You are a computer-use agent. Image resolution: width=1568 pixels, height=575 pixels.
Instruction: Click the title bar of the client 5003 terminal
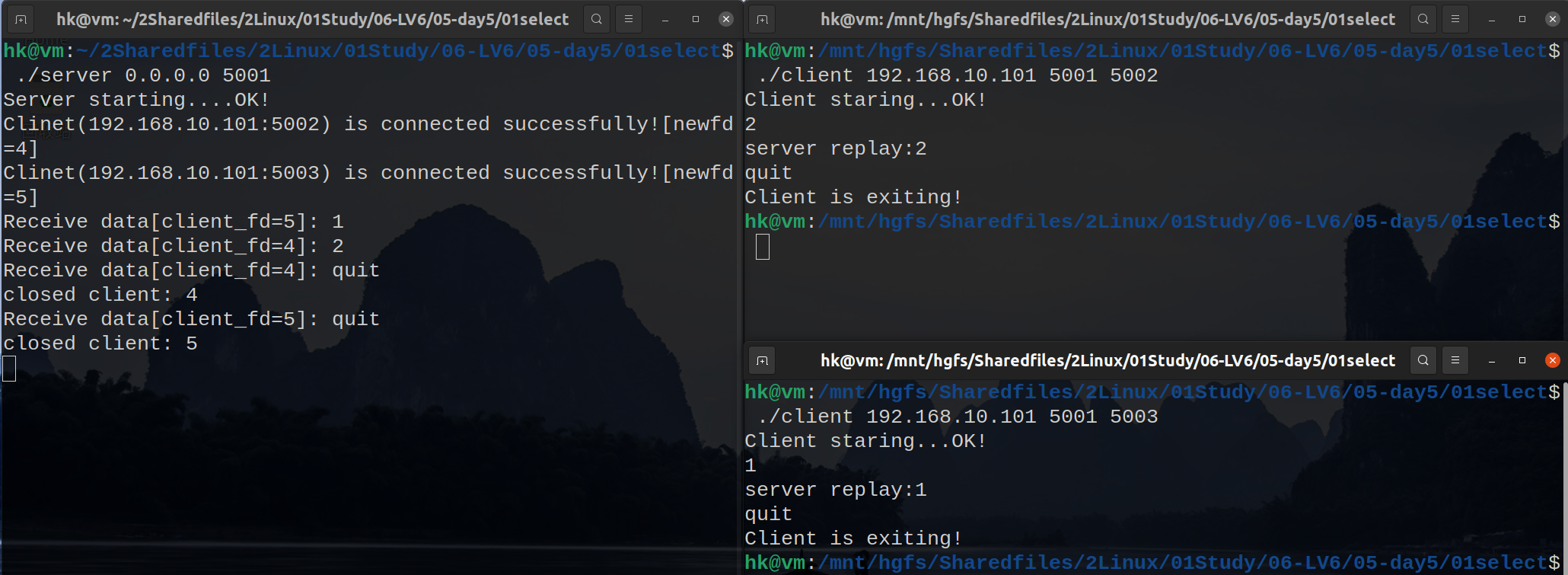(1107, 360)
